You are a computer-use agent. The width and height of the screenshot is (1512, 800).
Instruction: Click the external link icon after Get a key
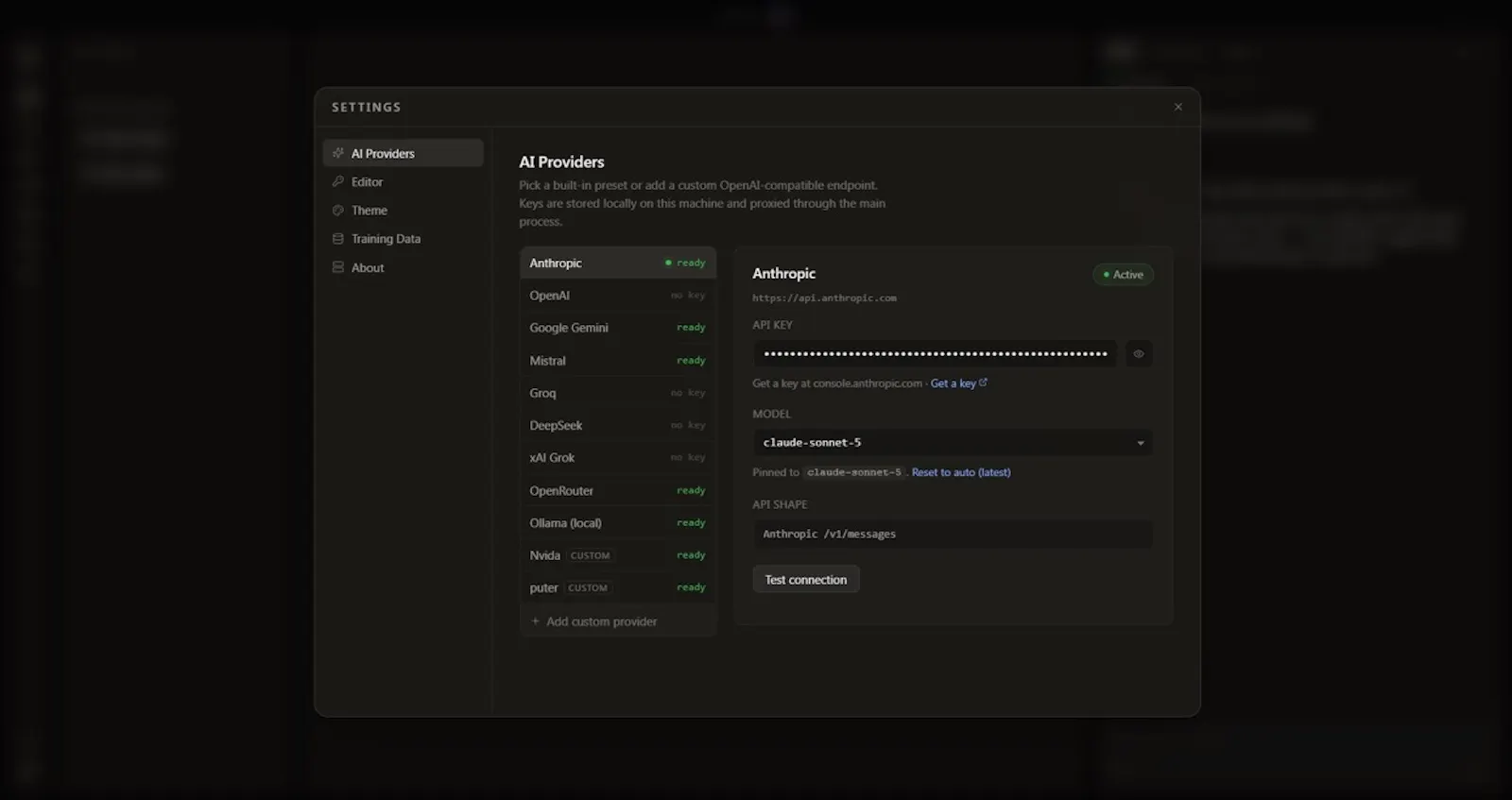[984, 383]
